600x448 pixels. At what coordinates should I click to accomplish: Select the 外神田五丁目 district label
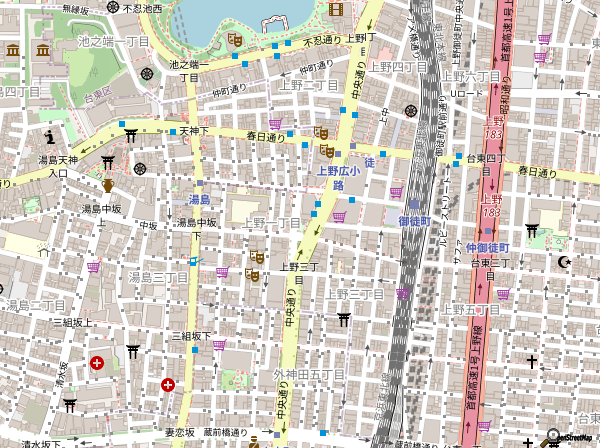click(x=308, y=374)
